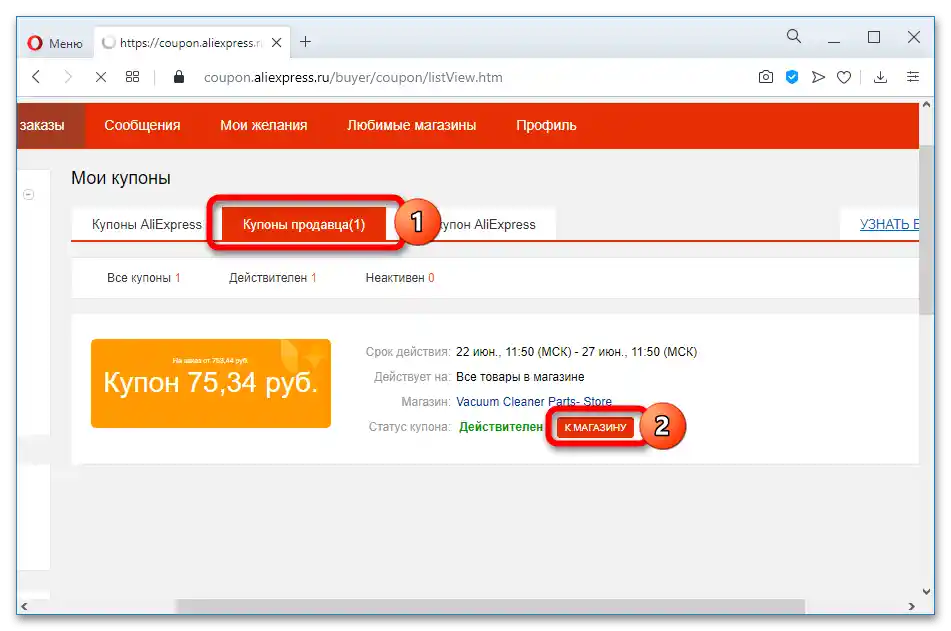Switch to Купоны AliExpress tab
The image size is (951, 631).
(x=146, y=224)
